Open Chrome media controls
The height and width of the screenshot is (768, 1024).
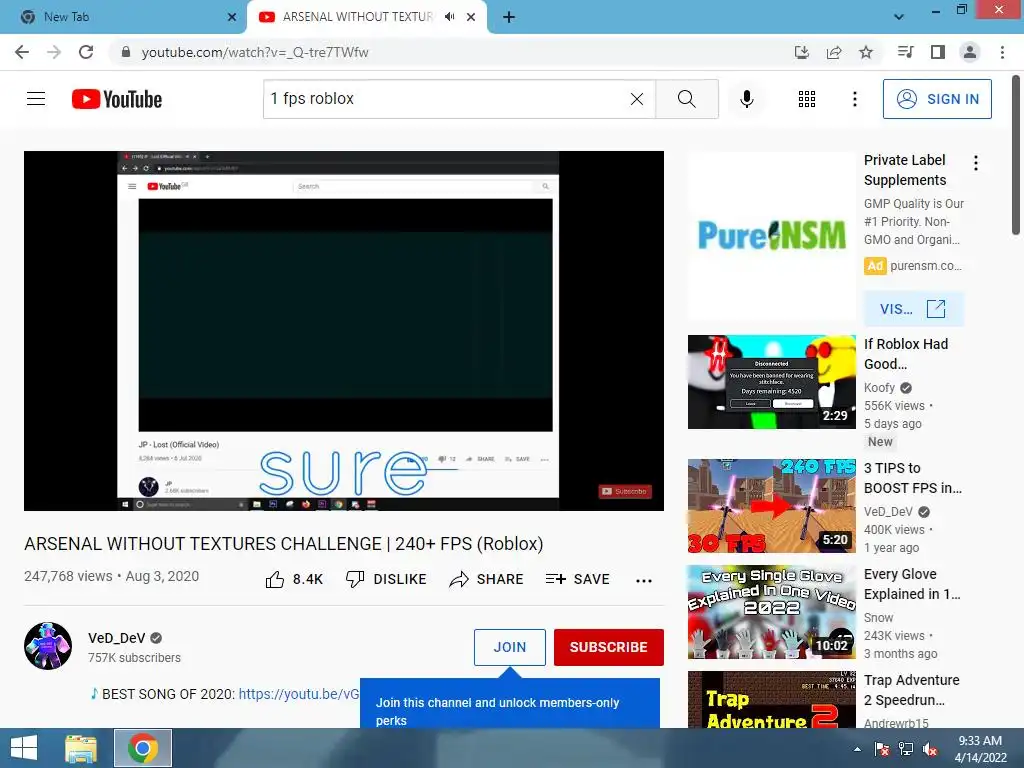click(905, 52)
